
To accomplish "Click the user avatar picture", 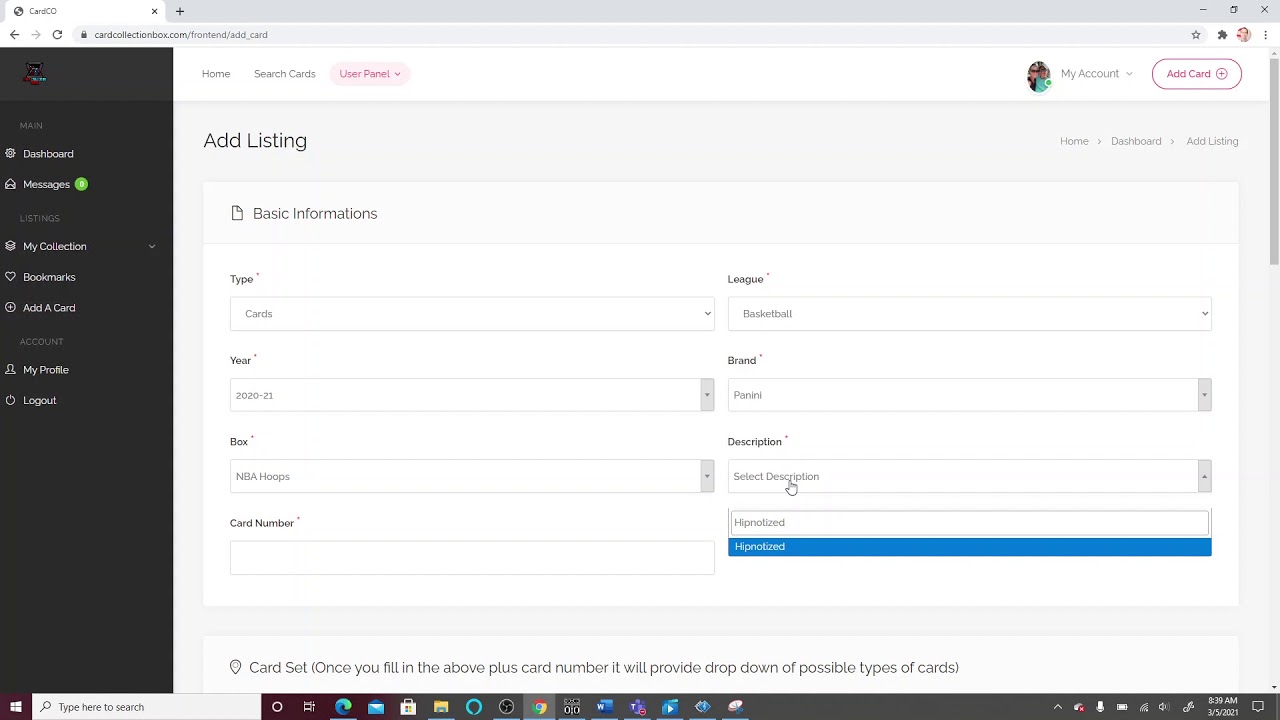I will point(1039,76).
